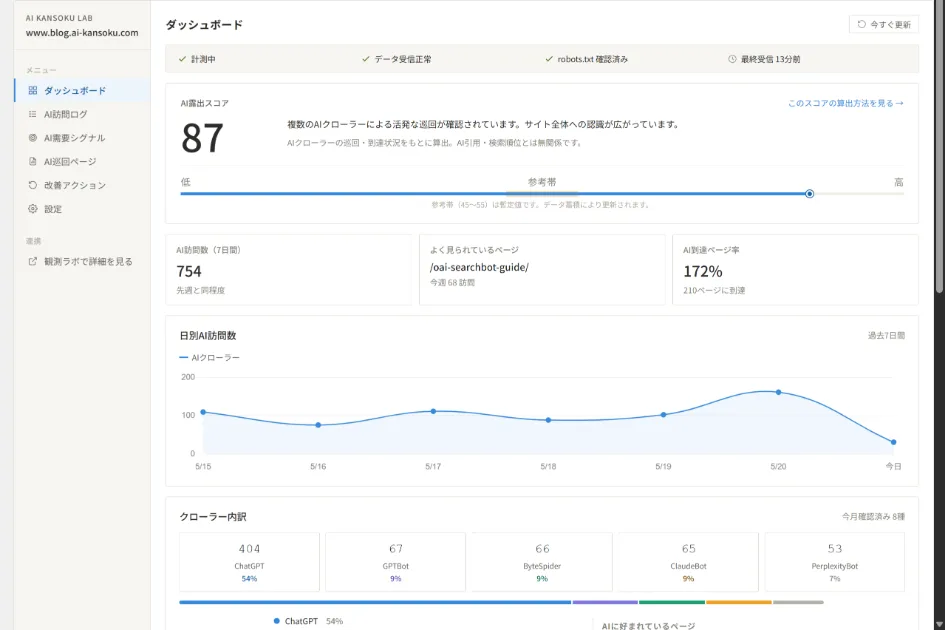Click the 今すぐ更新 button

[x=884, y=24]
